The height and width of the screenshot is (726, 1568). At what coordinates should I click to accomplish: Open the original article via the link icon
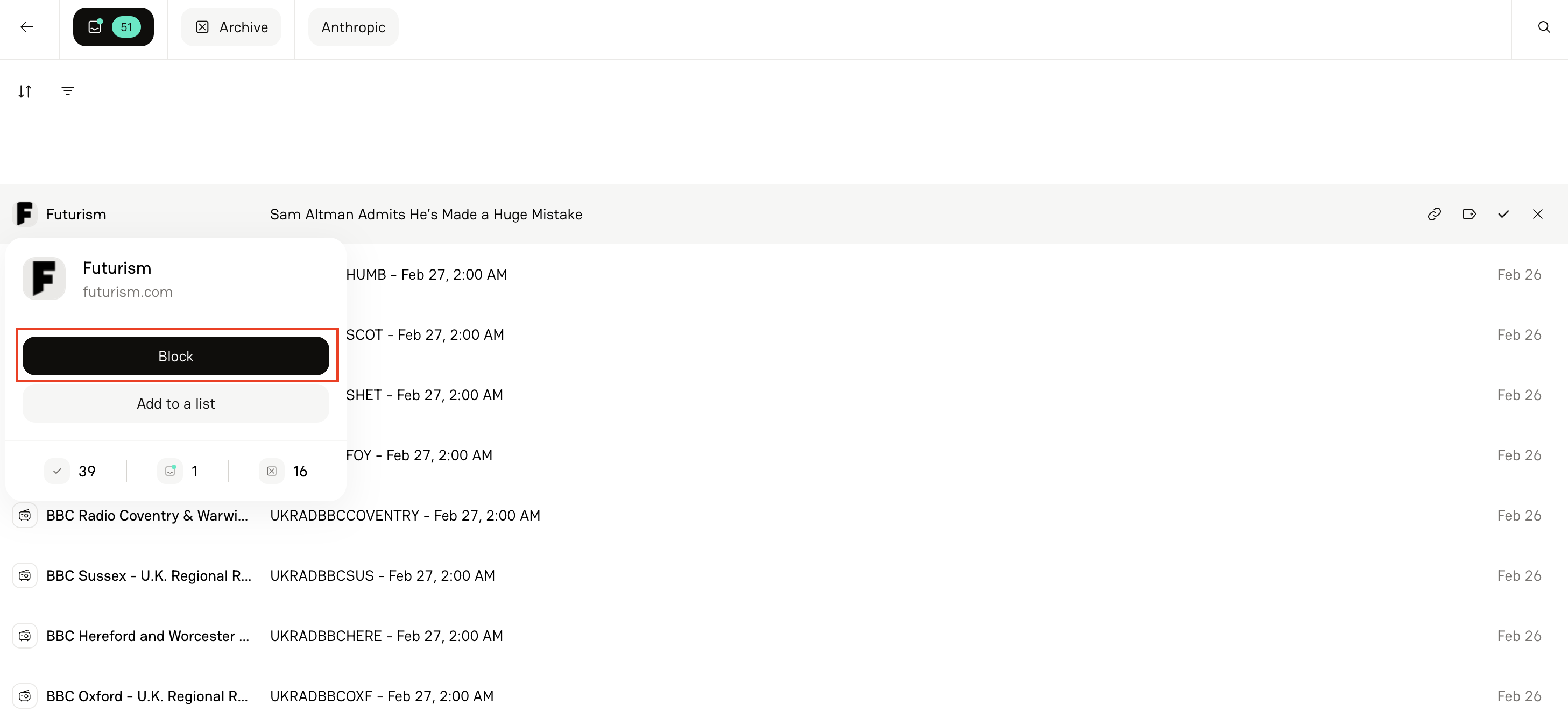click(1435, 214)
